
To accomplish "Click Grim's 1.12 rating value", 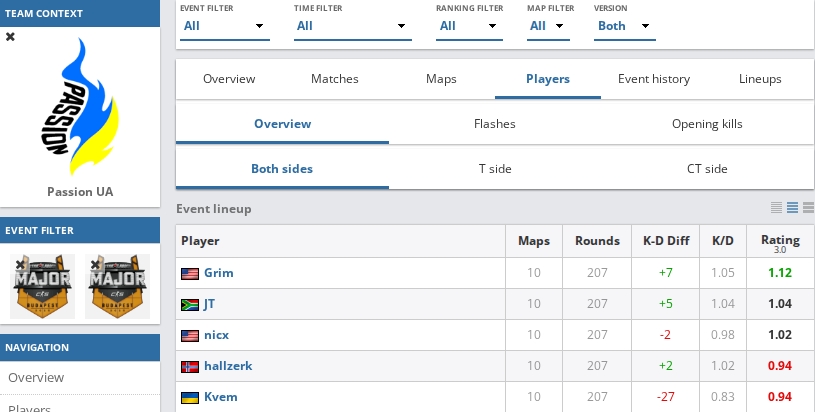I will pos(780,273).
